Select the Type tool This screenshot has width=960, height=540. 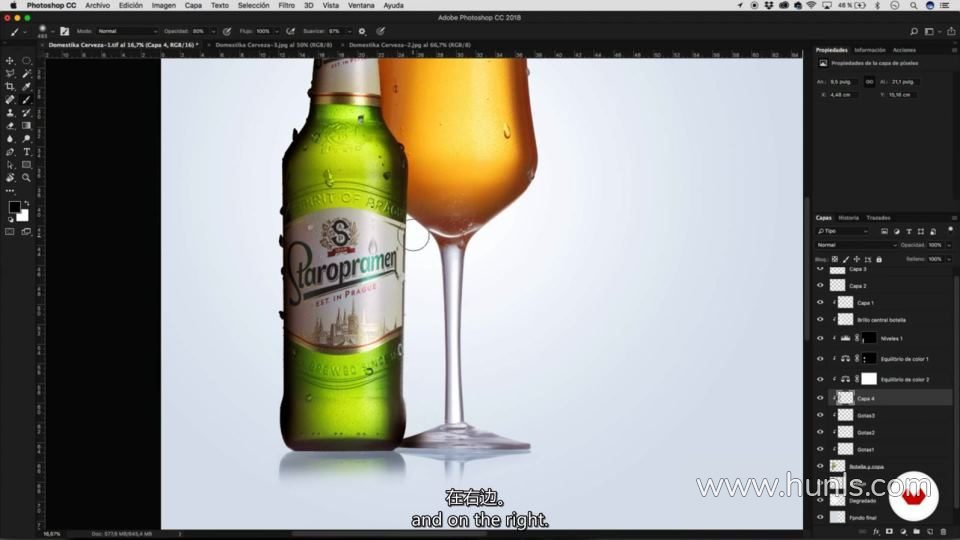26,152
